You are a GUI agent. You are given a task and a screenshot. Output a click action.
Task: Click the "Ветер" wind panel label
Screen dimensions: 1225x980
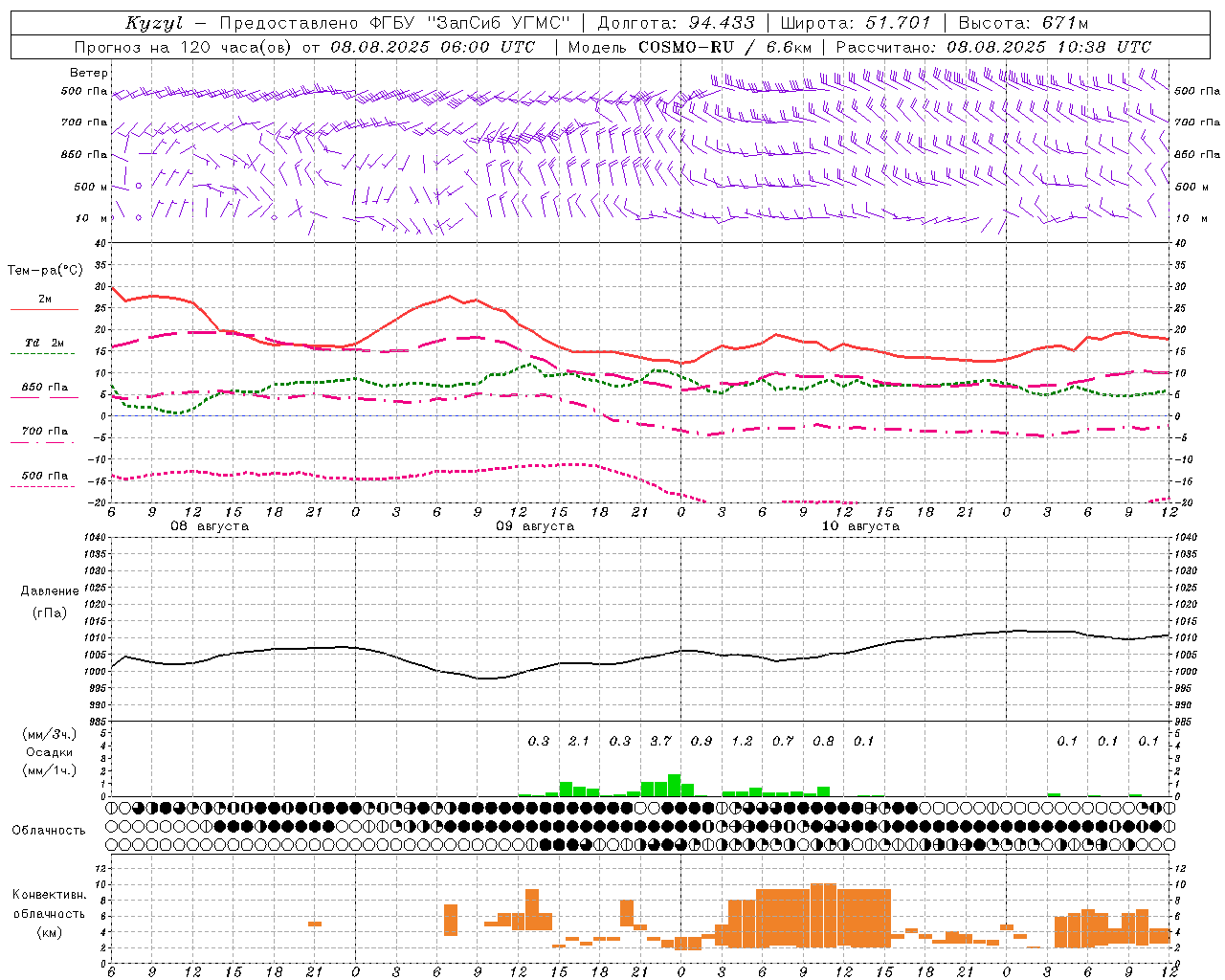point(89,73)
